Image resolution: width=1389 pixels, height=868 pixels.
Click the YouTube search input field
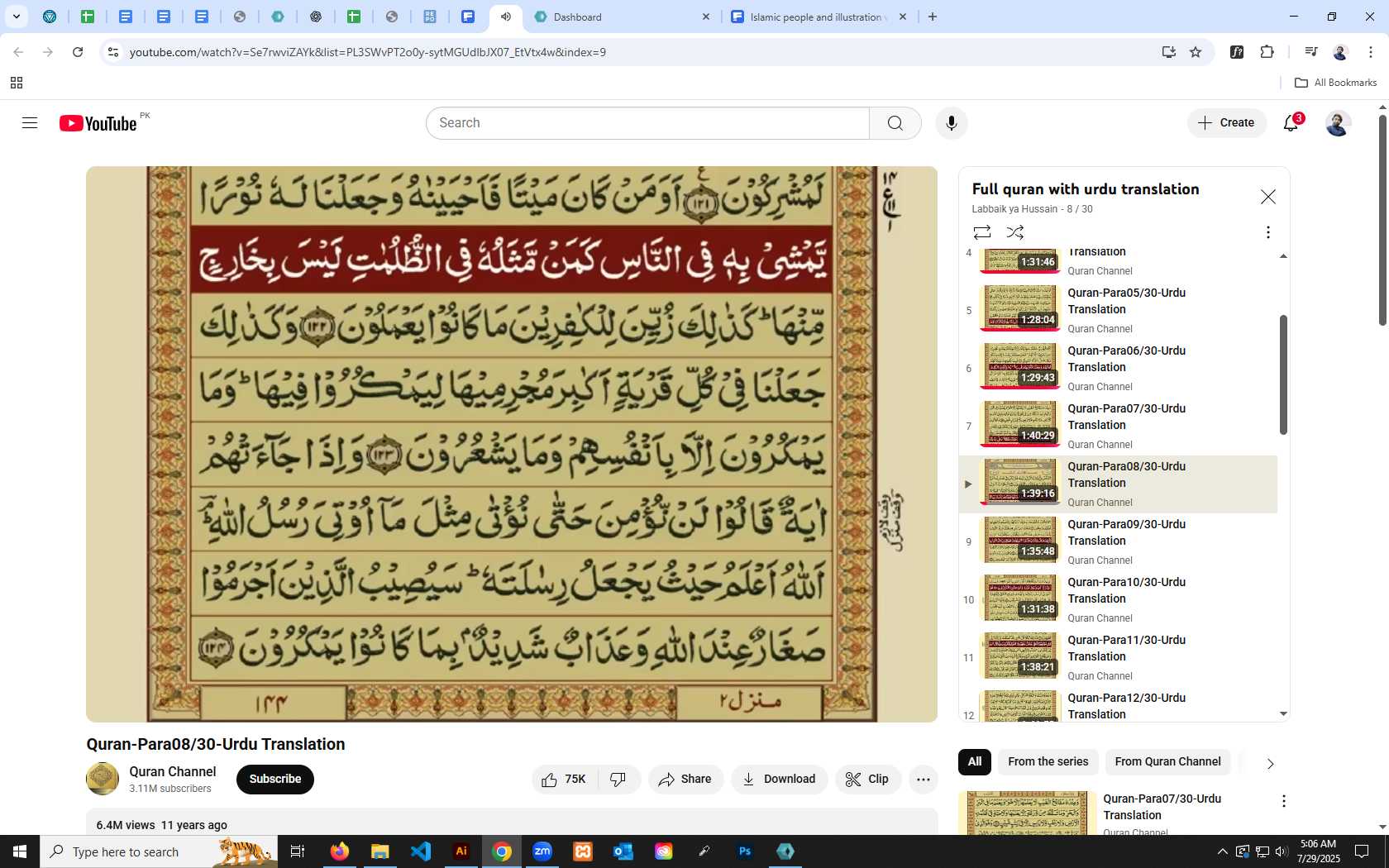(x=648, y=123)
